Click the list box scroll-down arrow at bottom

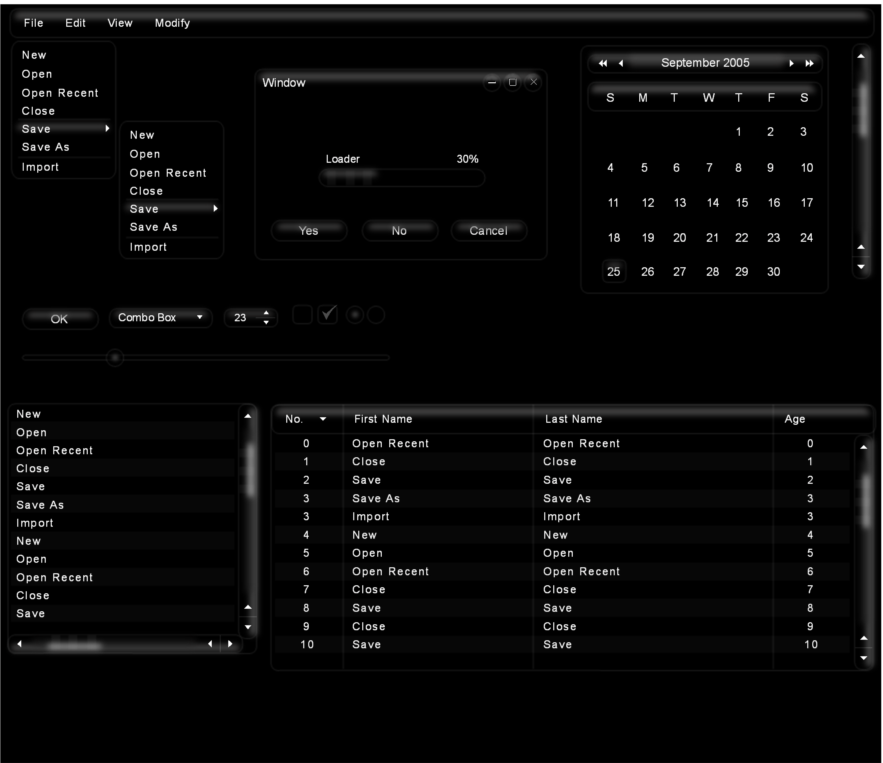248,626
